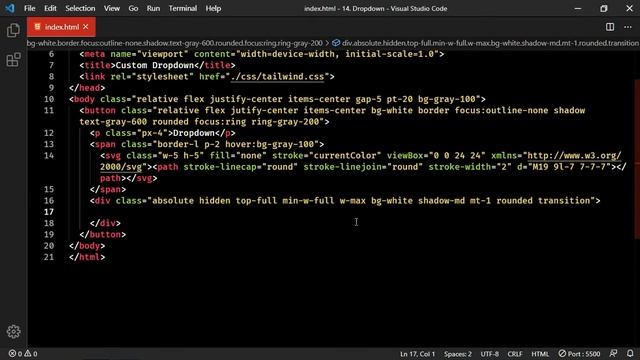This screenshot has height=360, width=640.
Task: Open the Explorer view in activity bar
Action: click(13, 30)
